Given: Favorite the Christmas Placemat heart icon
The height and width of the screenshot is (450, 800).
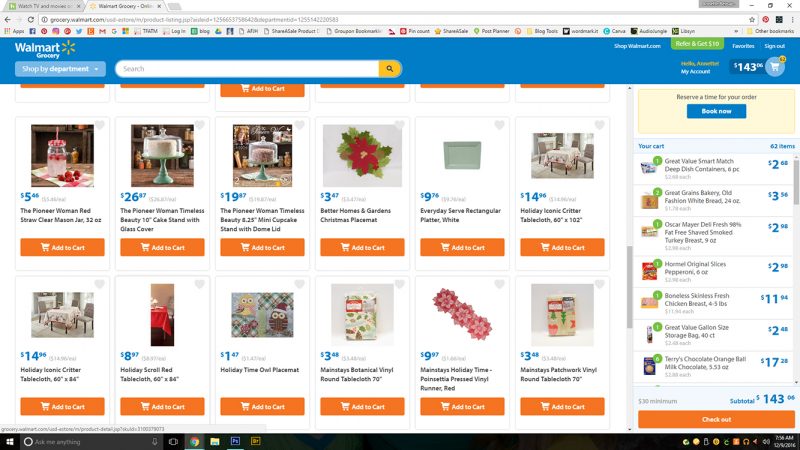Looking at the screenshot, I should [x=399, y=125].
